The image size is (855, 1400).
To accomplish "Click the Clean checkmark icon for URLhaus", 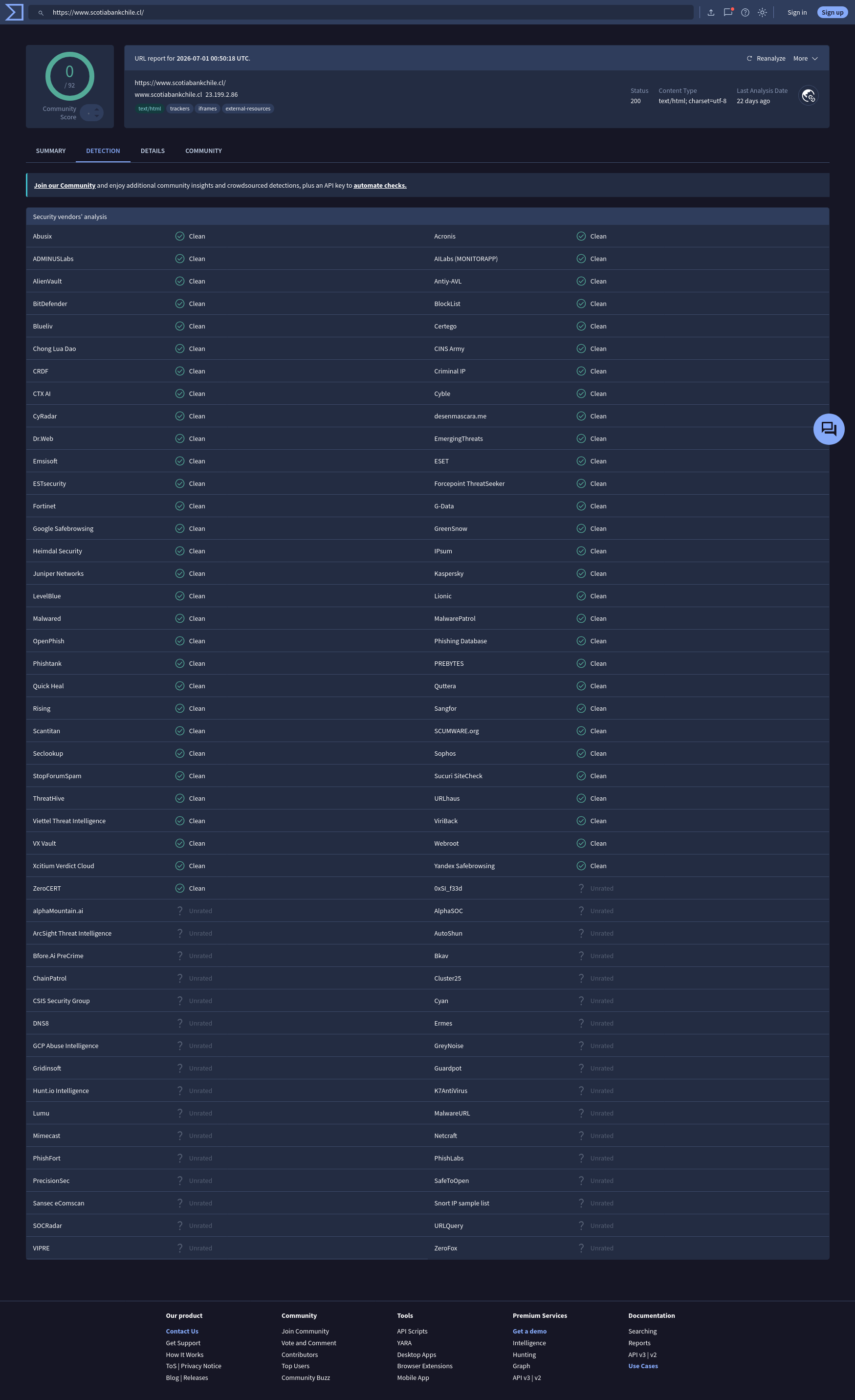I will pos(581,798).
